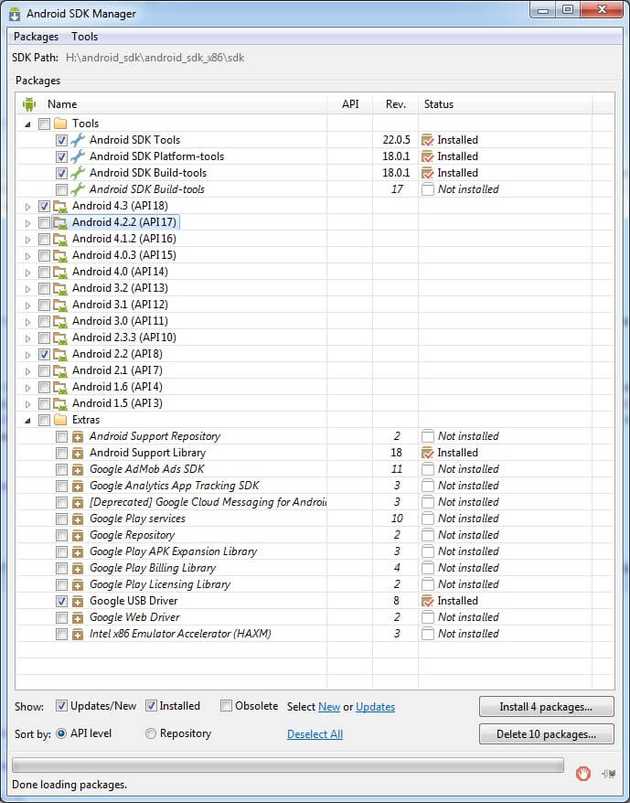
Task: Click the Google Play Billing Library package icon
Action: click(77, 568)
